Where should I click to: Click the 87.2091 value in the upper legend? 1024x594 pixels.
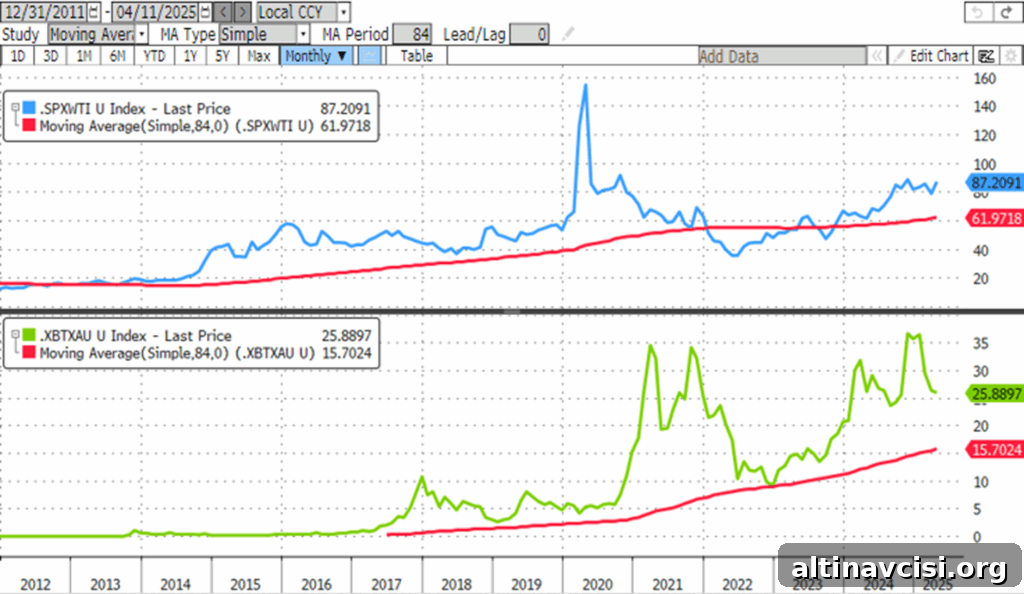pyautogui.click(x=345, y=108)
